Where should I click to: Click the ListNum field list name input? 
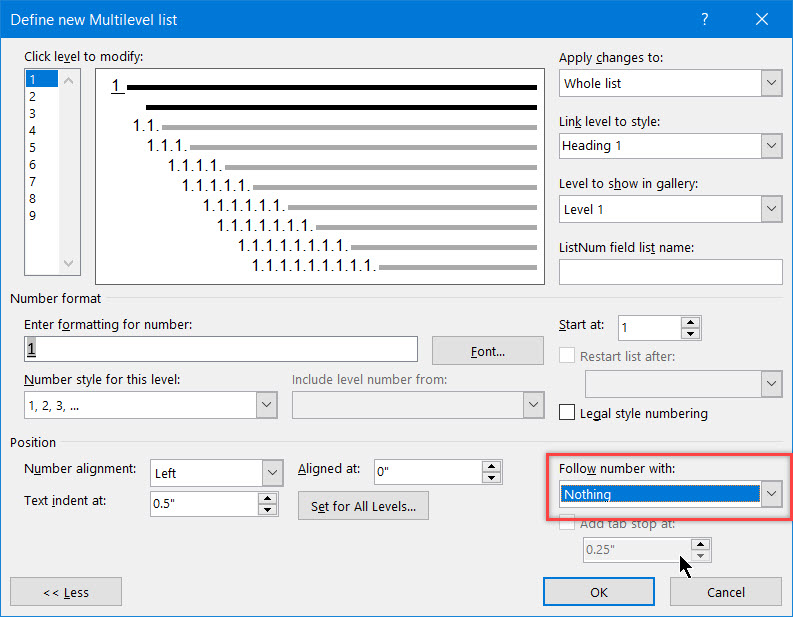click(671, 272)
